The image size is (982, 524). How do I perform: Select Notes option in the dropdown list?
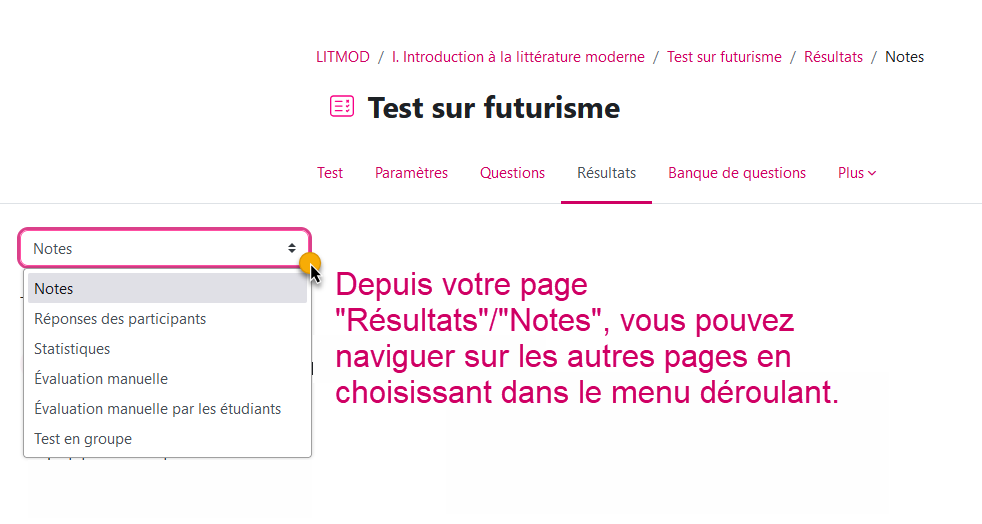(x=54, y=289)
